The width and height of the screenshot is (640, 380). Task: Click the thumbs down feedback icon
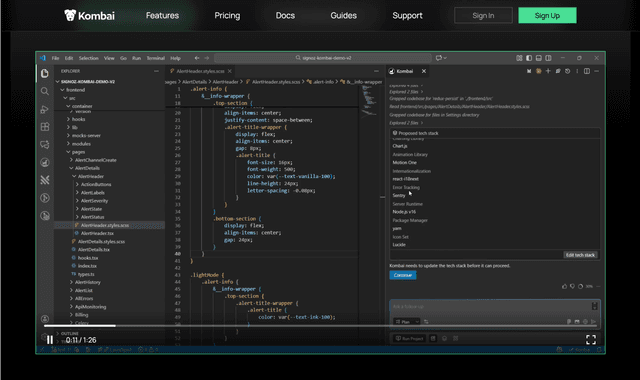(x=572, y=287)
